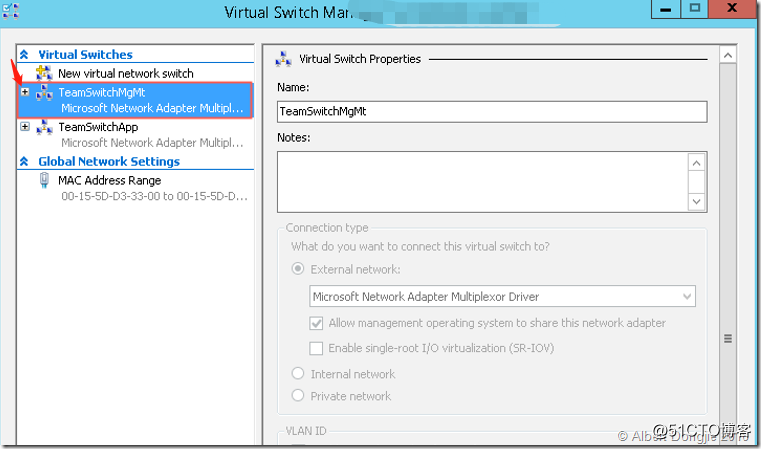Click the Global Network Settings heading
This screenshot has width=761, height=449.
109,161
